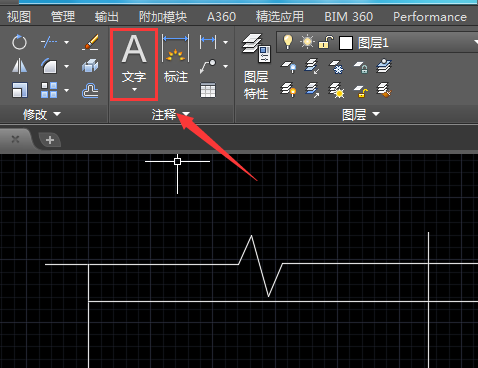Click the Match Layer tool icon

[x=384, y=90]
